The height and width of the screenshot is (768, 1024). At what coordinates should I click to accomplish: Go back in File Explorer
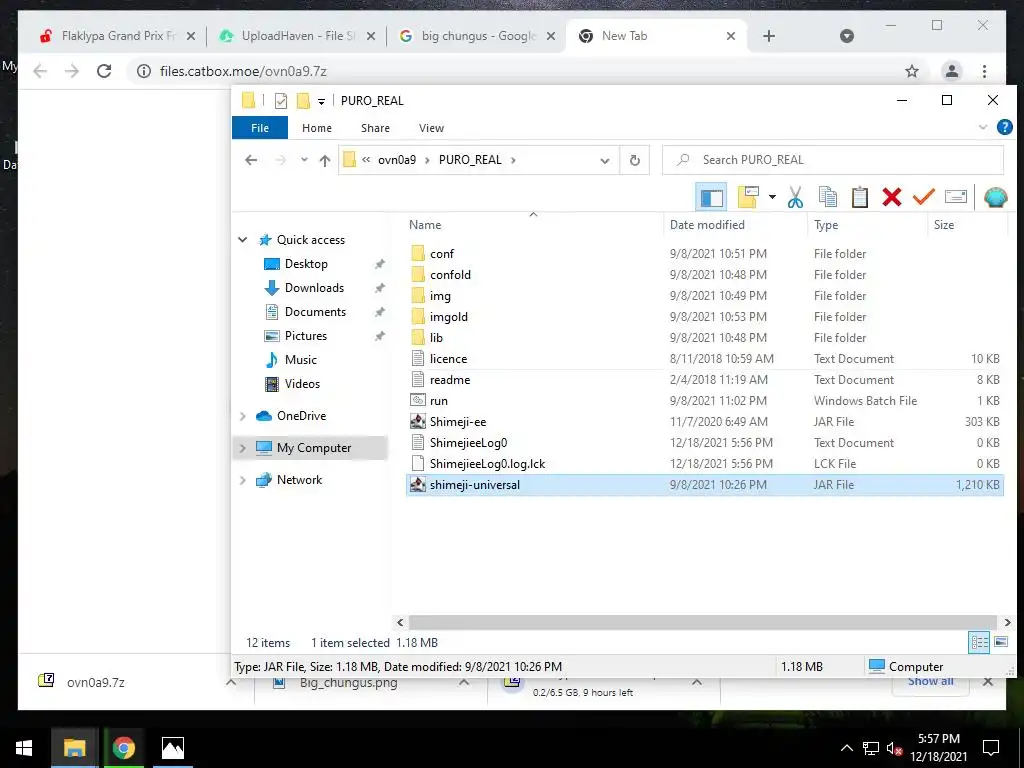(251, 160)
